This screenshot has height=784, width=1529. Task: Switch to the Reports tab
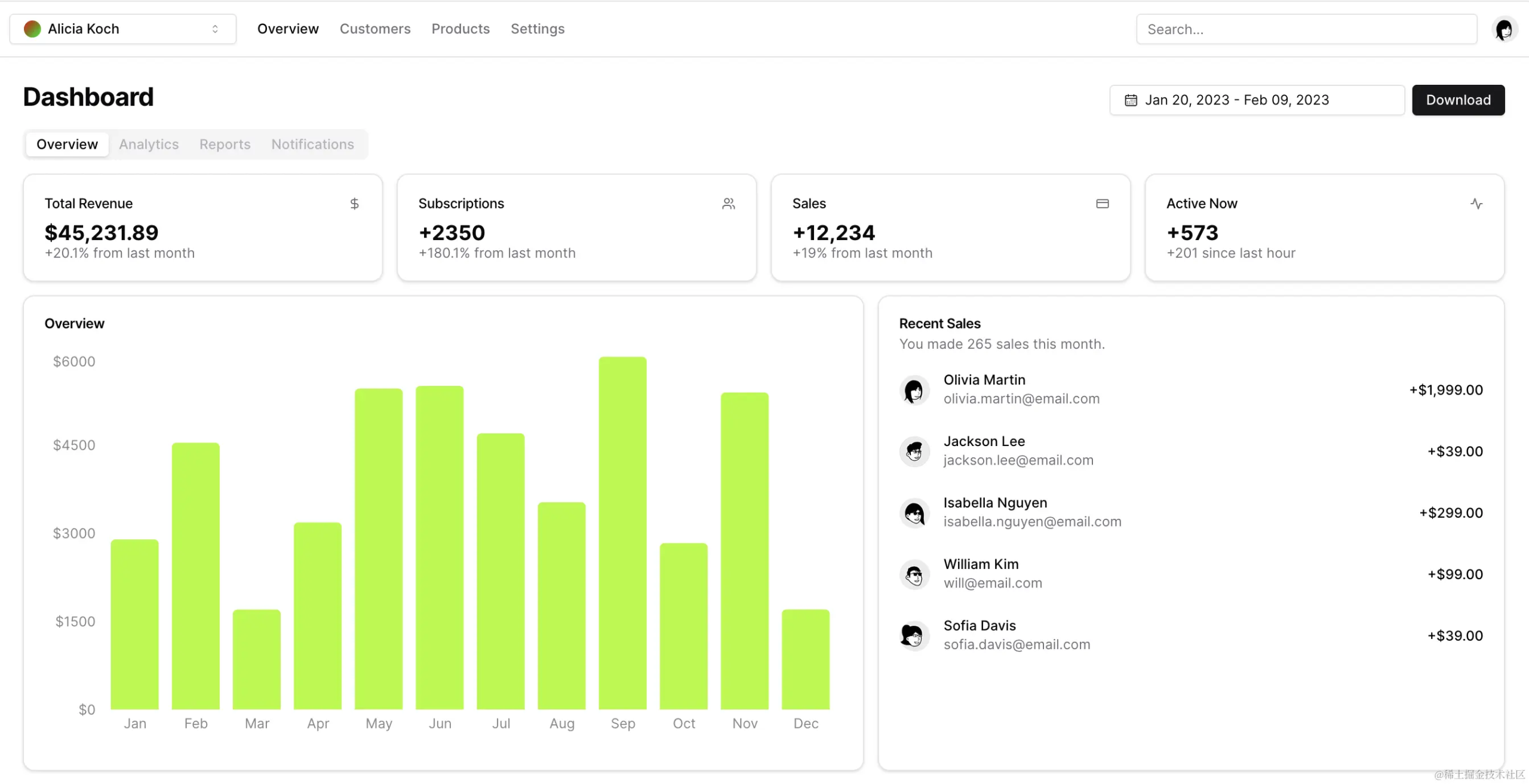(225, 144)
